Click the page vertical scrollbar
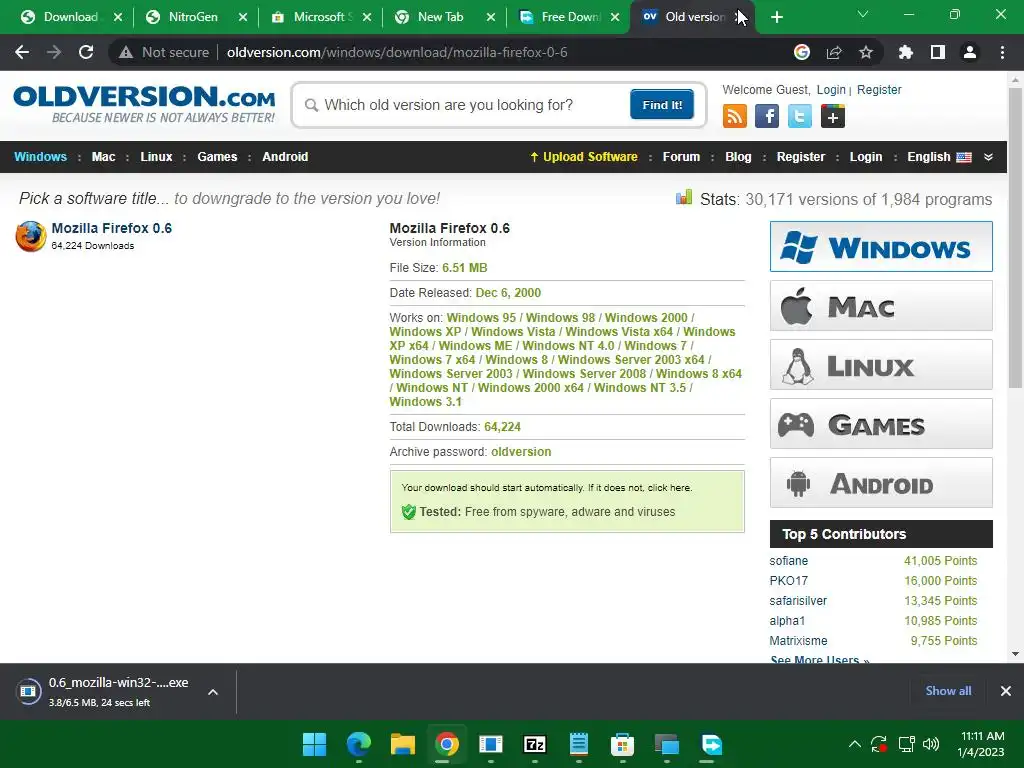This screenshot has width=1024, height=768. pos(1015,238)
